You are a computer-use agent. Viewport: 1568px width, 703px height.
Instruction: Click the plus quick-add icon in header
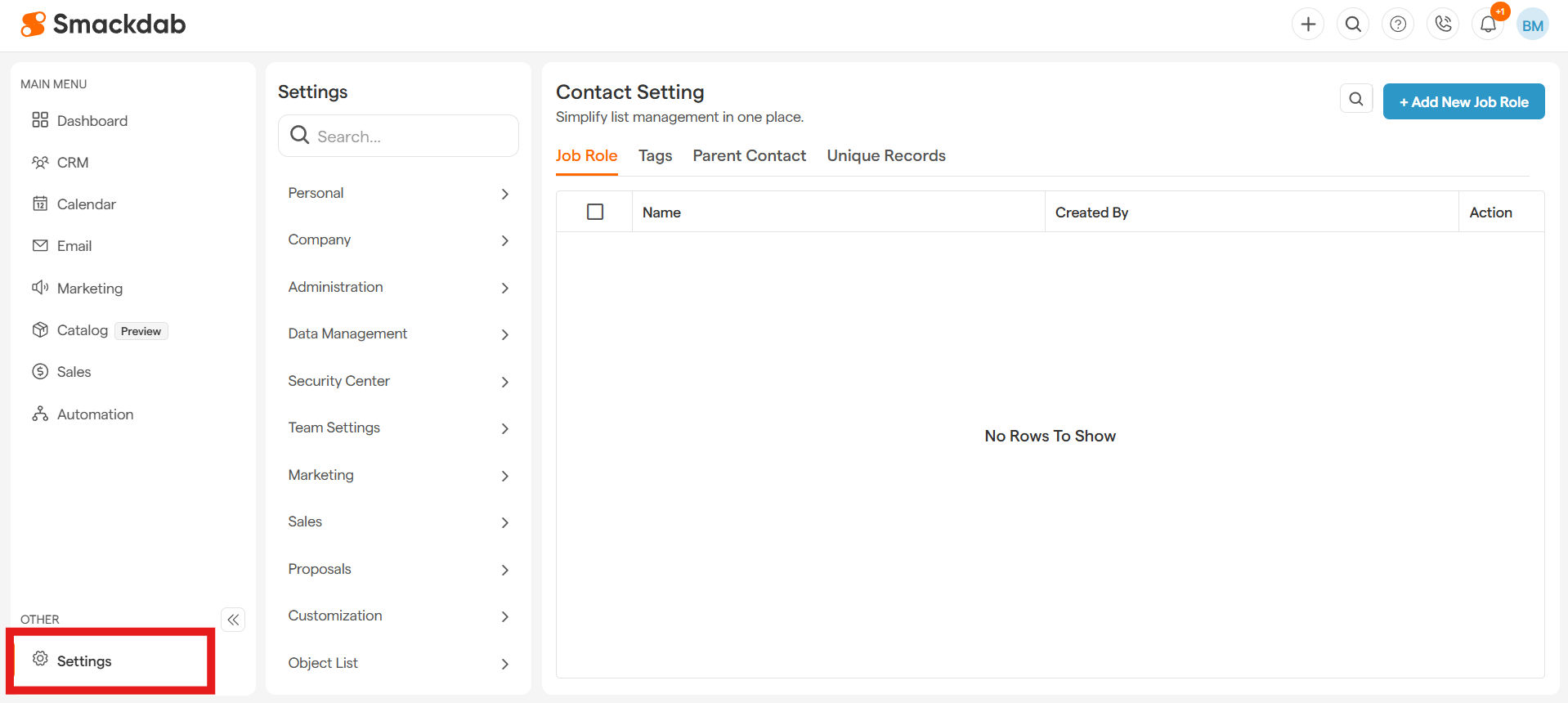1308,25
